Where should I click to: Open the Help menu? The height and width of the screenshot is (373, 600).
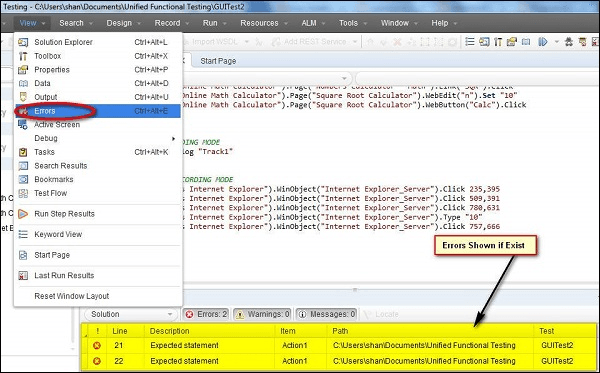pos(444,23)
